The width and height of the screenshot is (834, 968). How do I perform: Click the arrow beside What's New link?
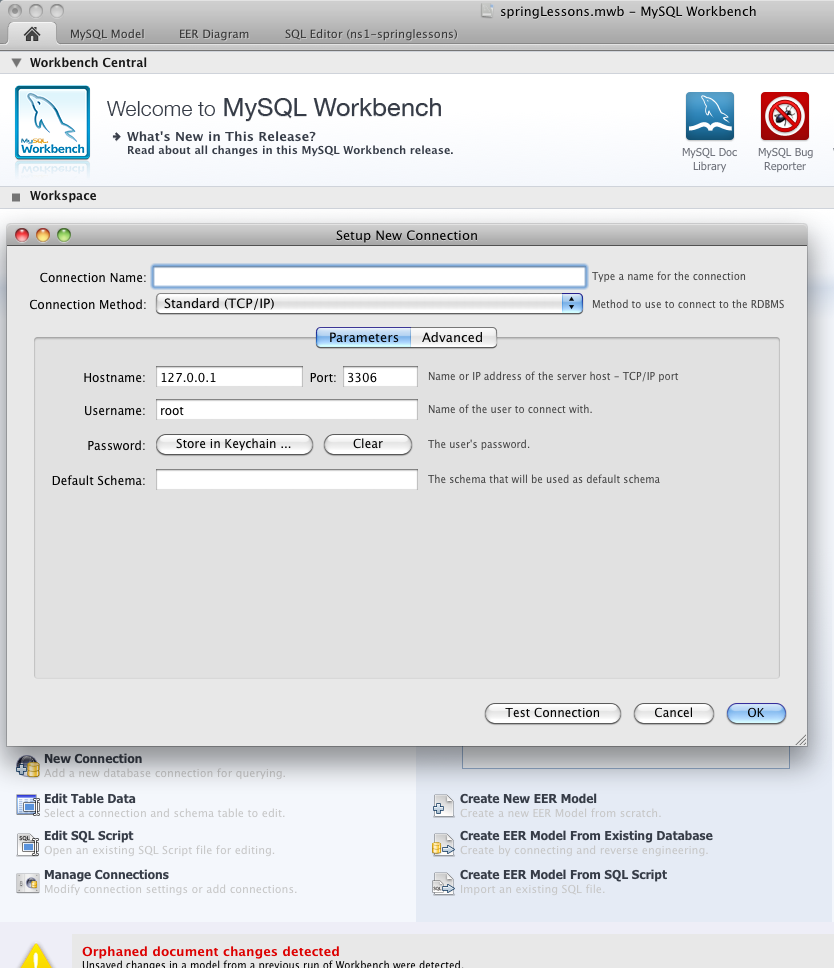(117, 136)
